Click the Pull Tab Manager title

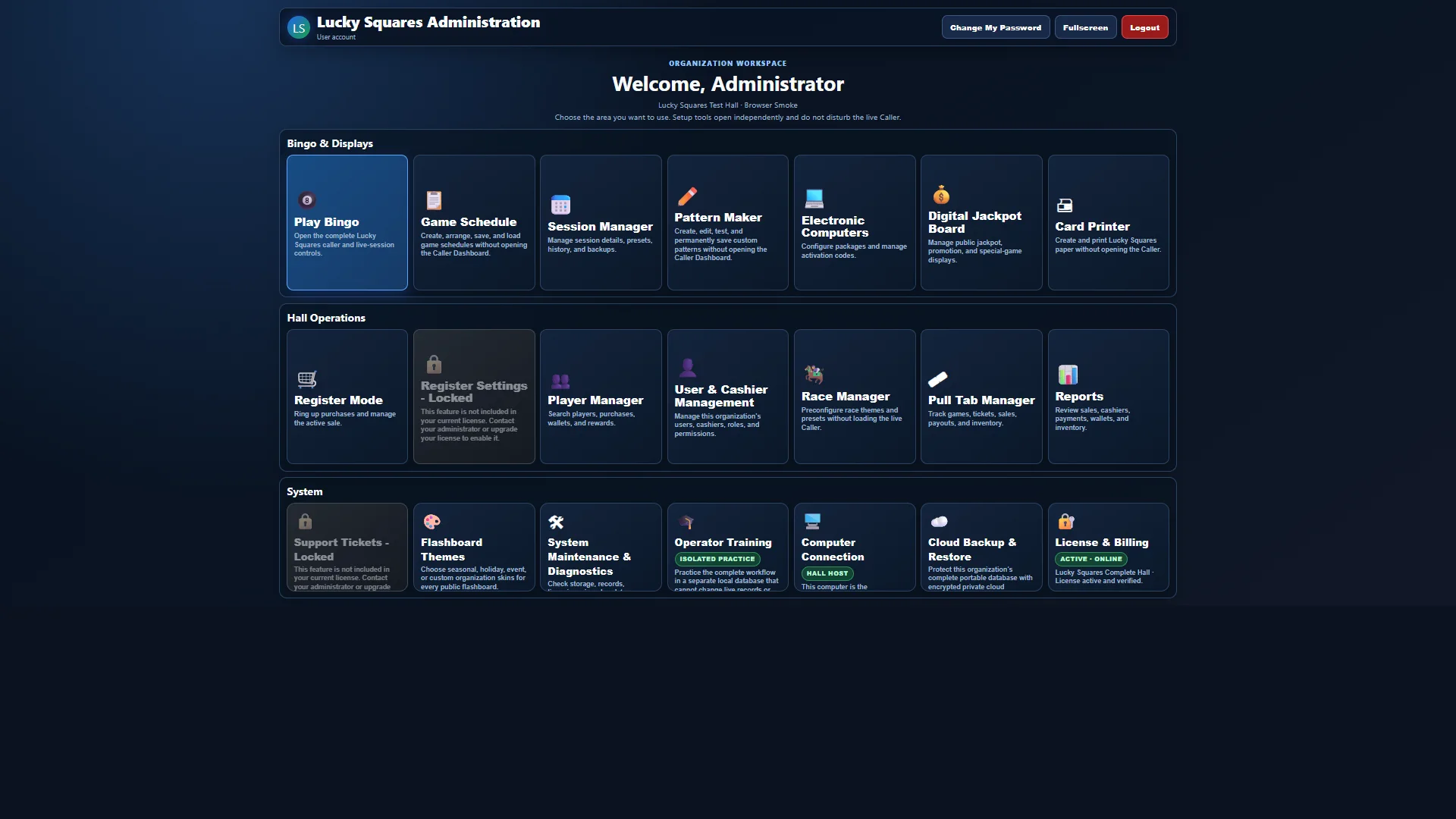pyautogui.click(x=981, y=400)
